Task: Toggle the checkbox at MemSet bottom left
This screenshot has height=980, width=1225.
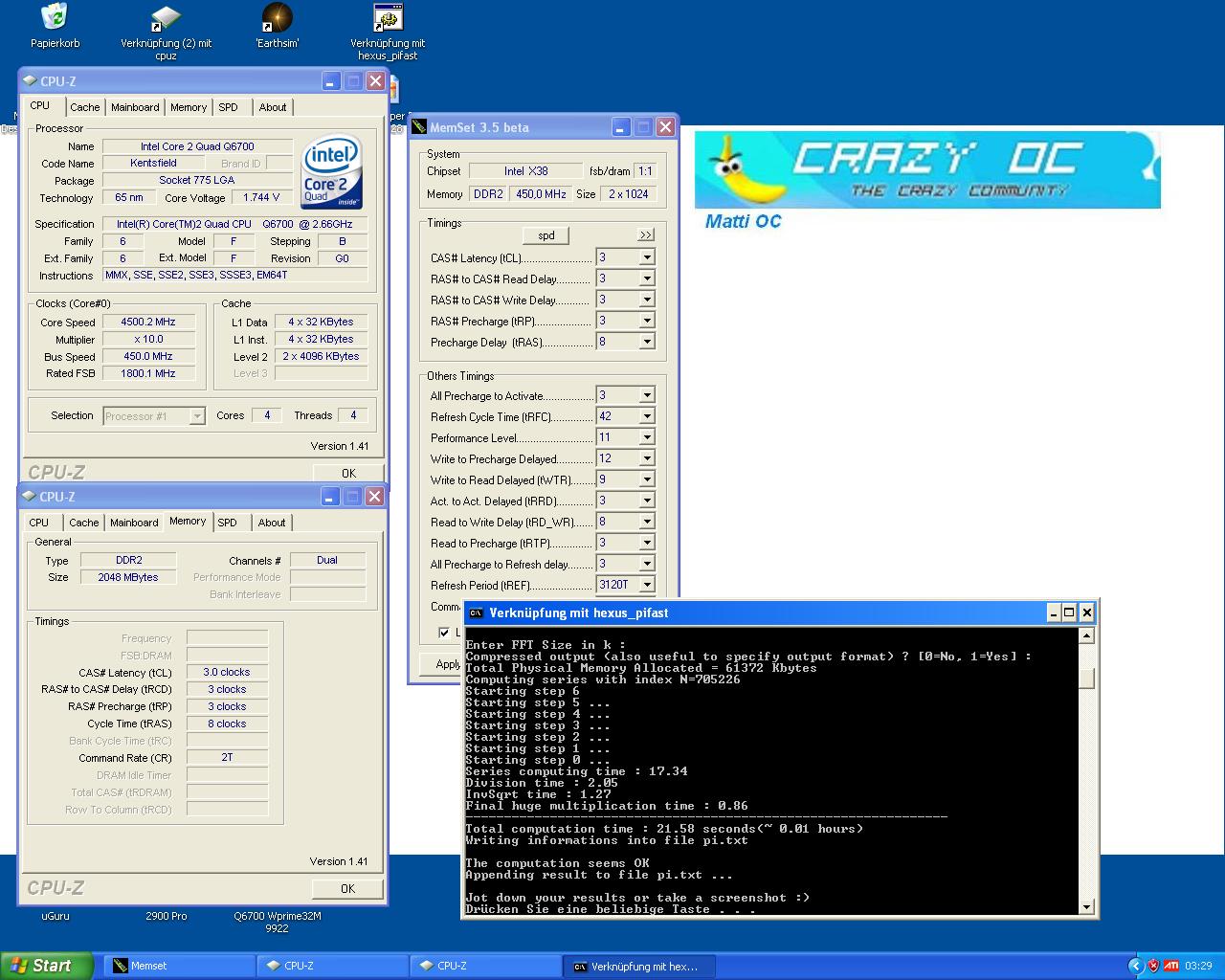Action: [x=444, y=633]
